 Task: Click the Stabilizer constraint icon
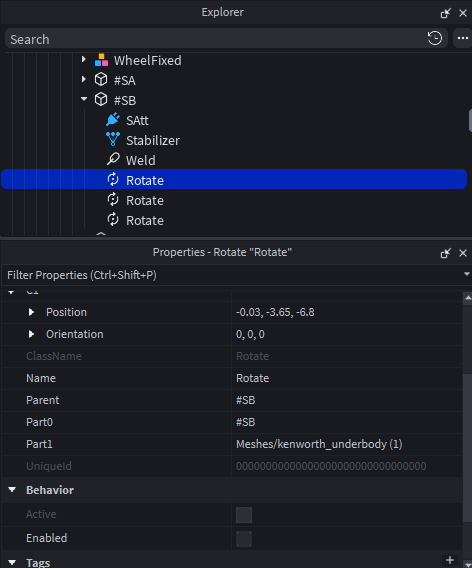click(113, 139)
